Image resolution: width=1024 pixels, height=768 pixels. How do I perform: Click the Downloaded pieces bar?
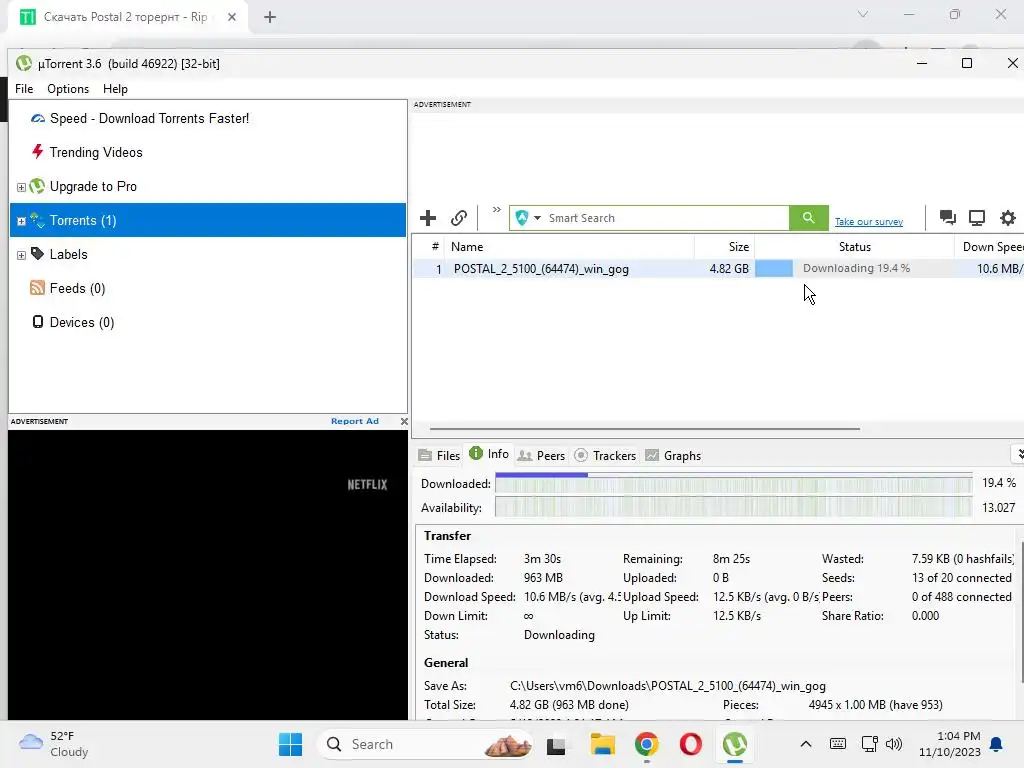733,483
